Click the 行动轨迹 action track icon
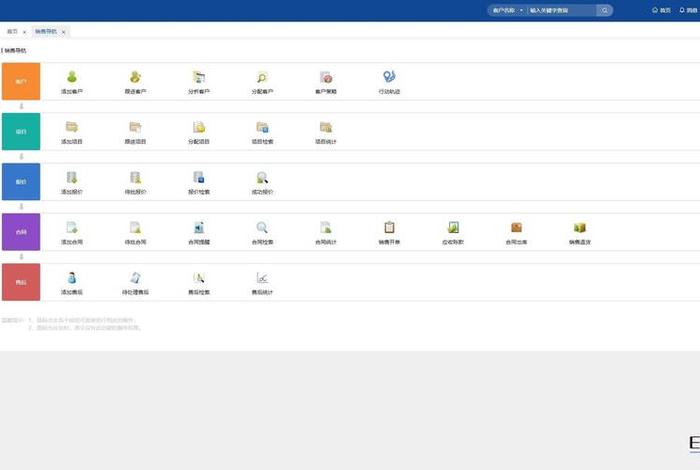This screenshot has height=470, width=700. point(389,77)
